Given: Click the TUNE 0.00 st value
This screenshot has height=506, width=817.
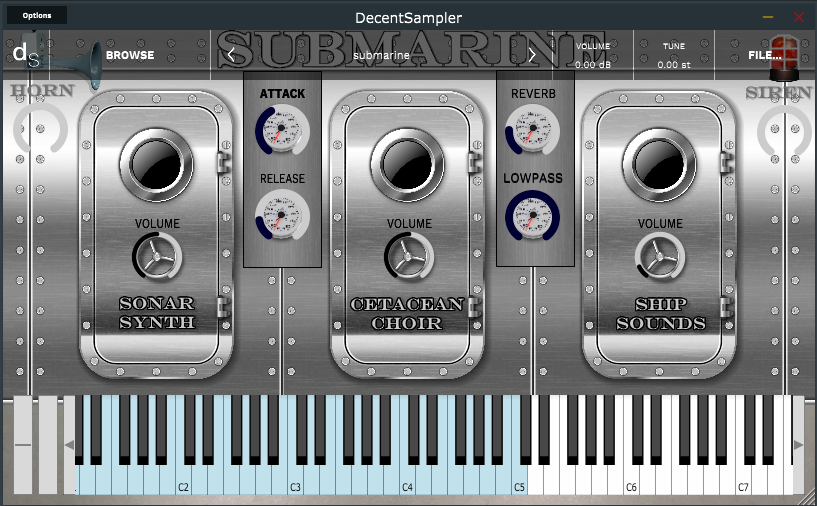Looking at the screenshot, I should (674, 65).
